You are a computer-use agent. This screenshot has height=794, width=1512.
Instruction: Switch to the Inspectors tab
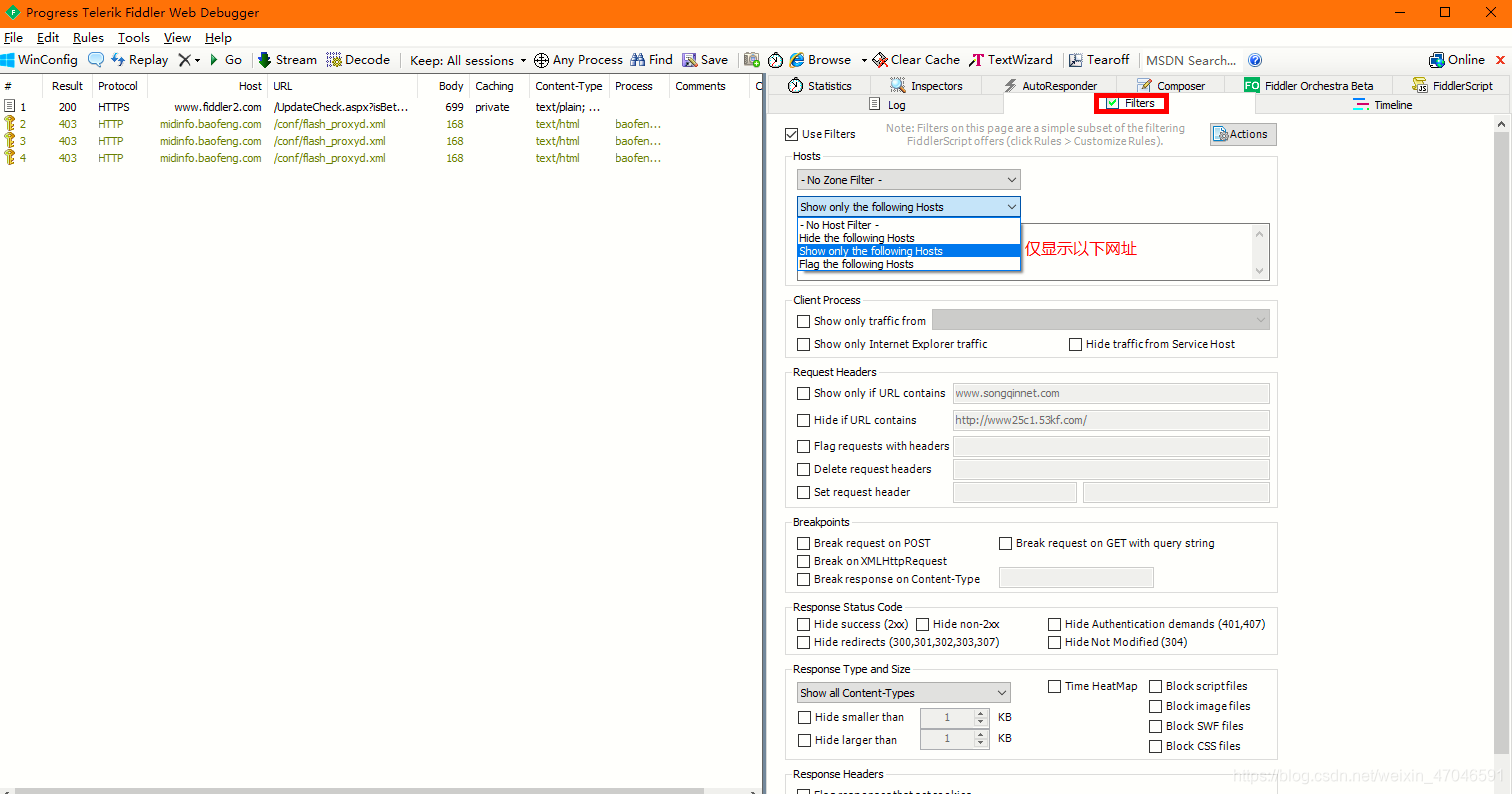[x=927, y=86]
